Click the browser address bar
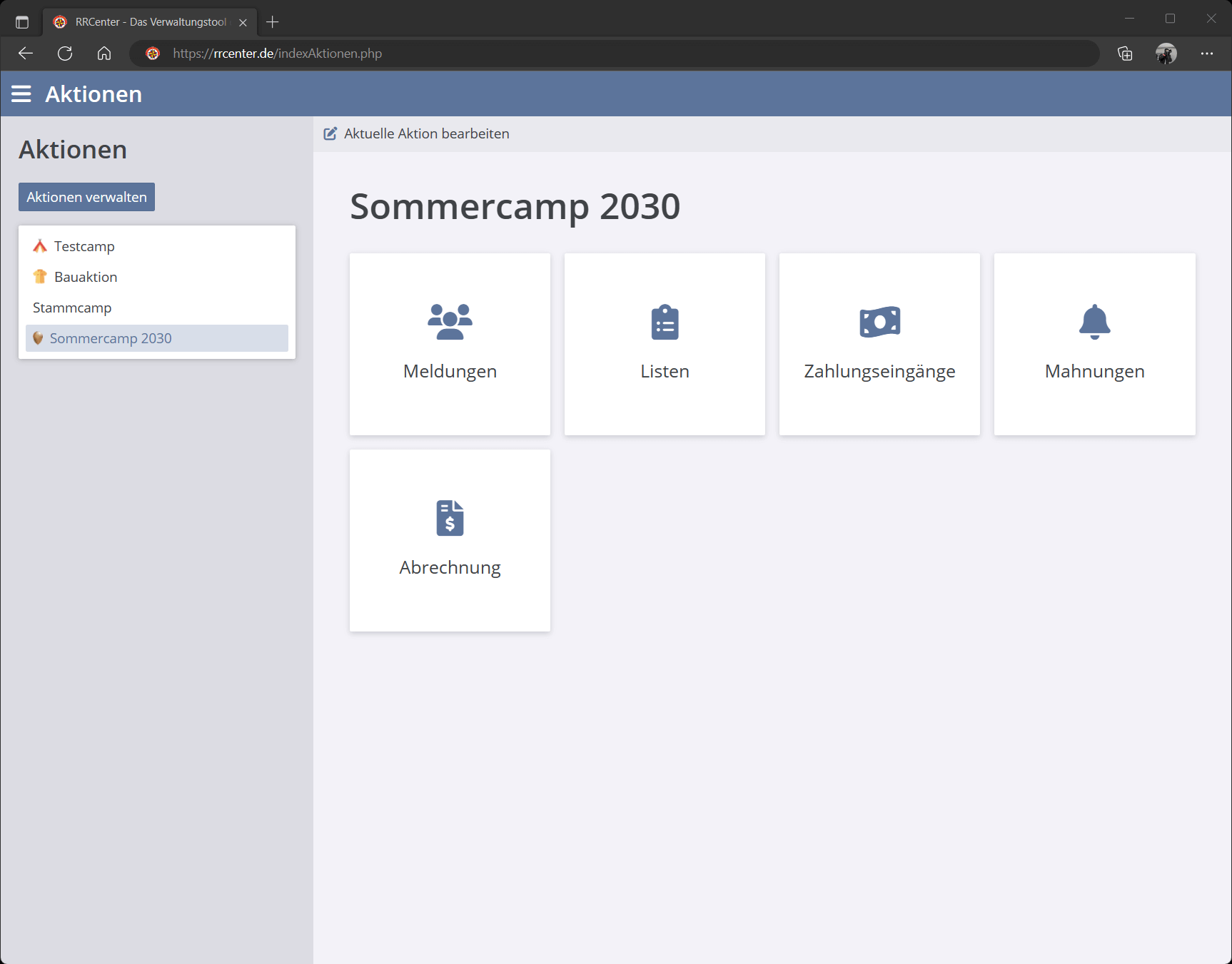Image resolution: width=1232 pixels, height=964 pixels. [x=614, y=54]
